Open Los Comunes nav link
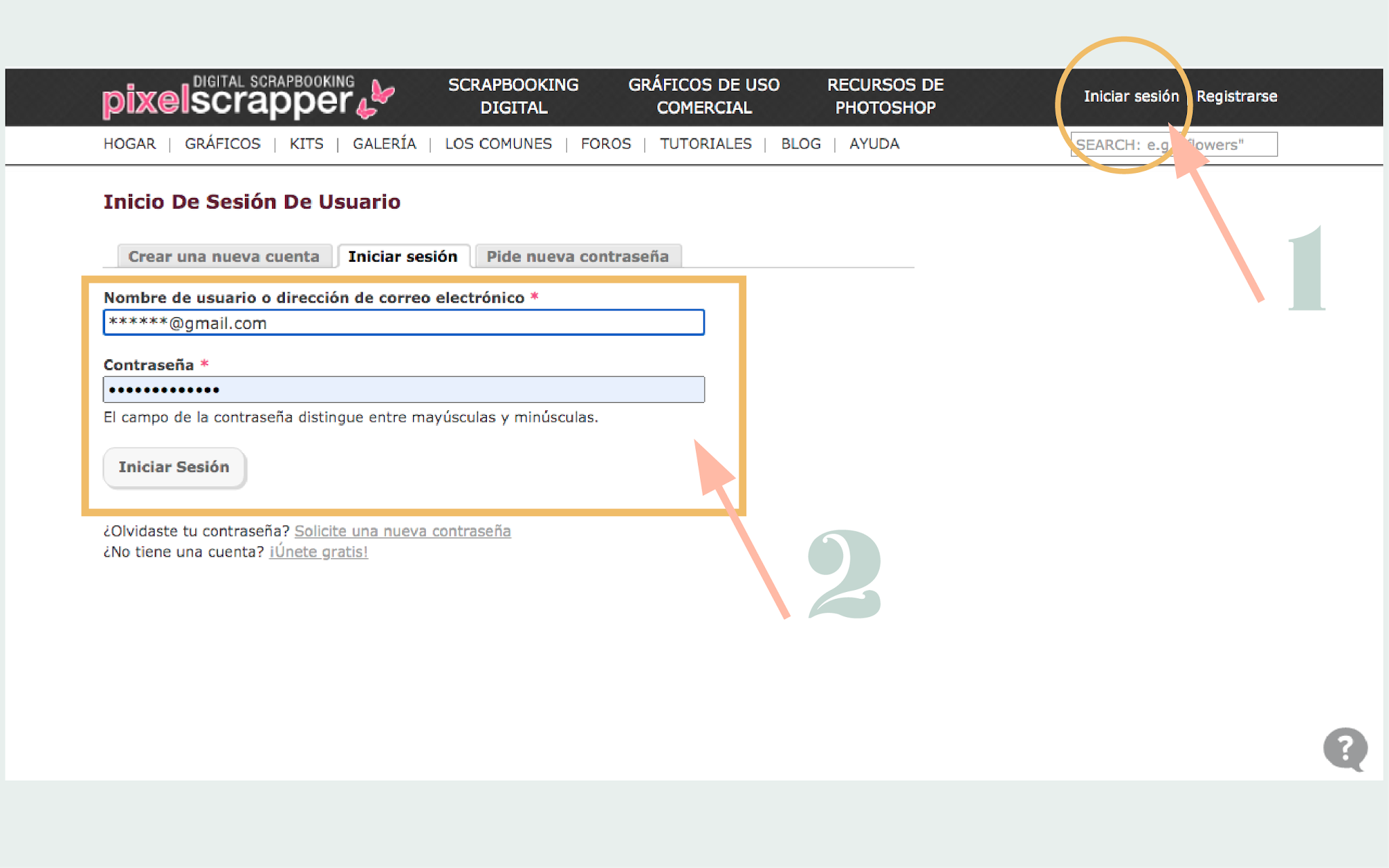 click(x=498, y=144)
